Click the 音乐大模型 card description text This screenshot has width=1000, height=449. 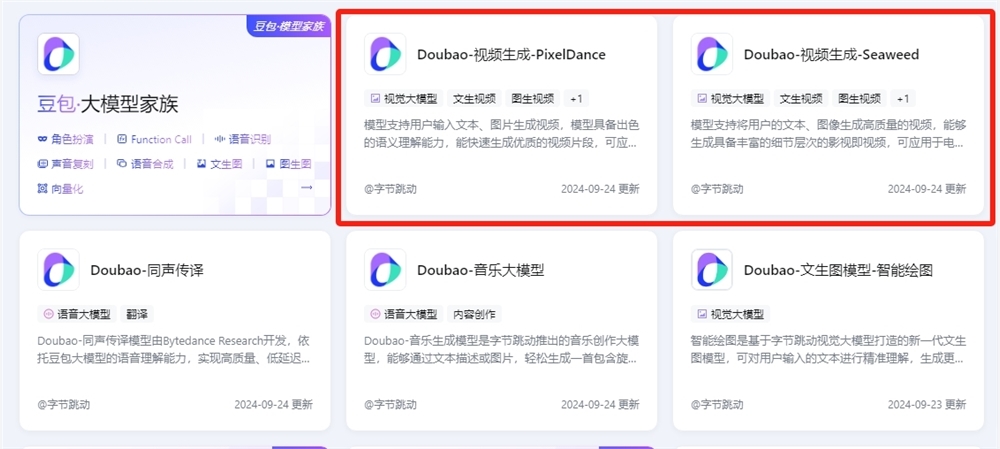(501, 350)
